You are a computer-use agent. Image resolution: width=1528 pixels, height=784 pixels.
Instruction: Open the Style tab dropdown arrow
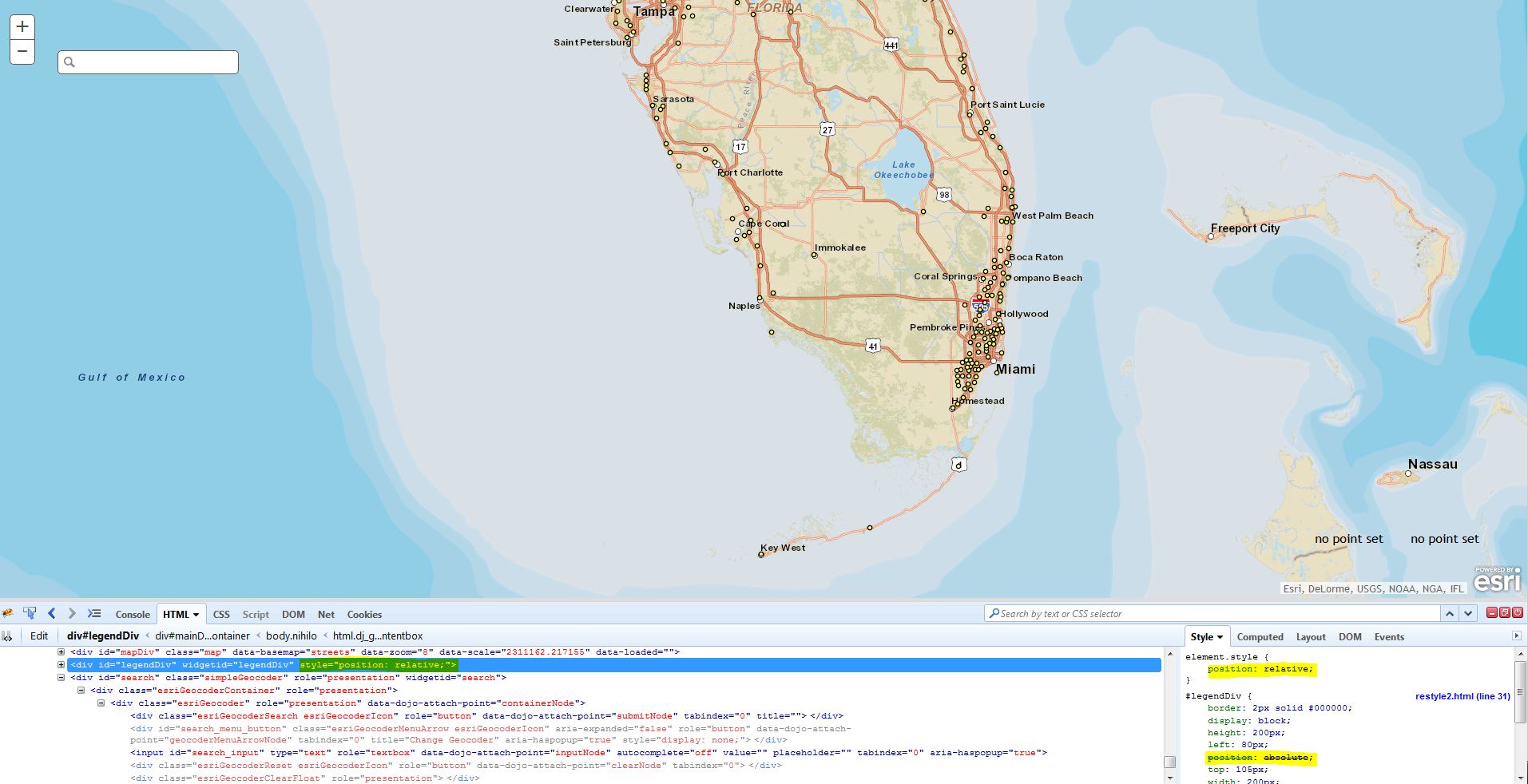(1220, 637)
